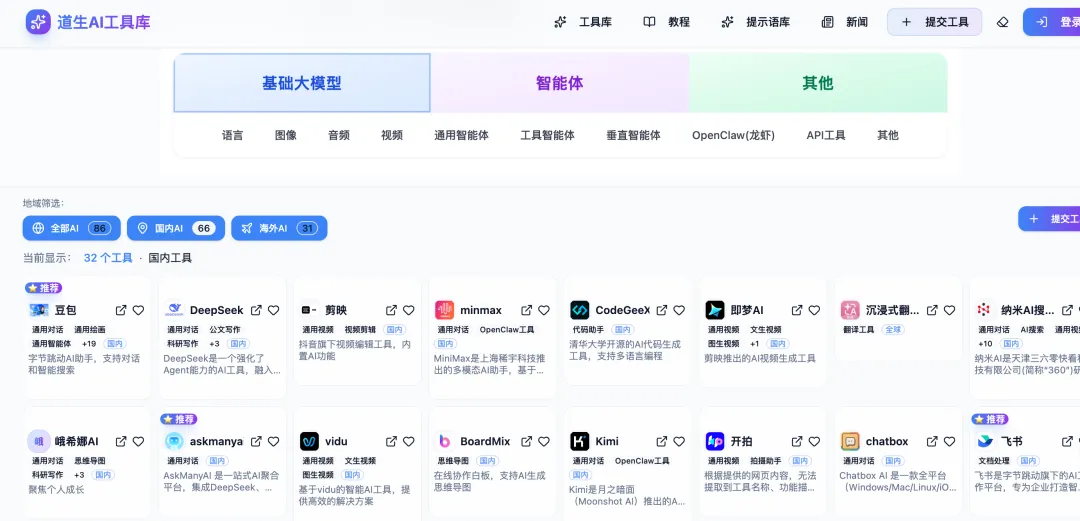
Task: Open external link for chatbox
Action: (x=932, y=441)
